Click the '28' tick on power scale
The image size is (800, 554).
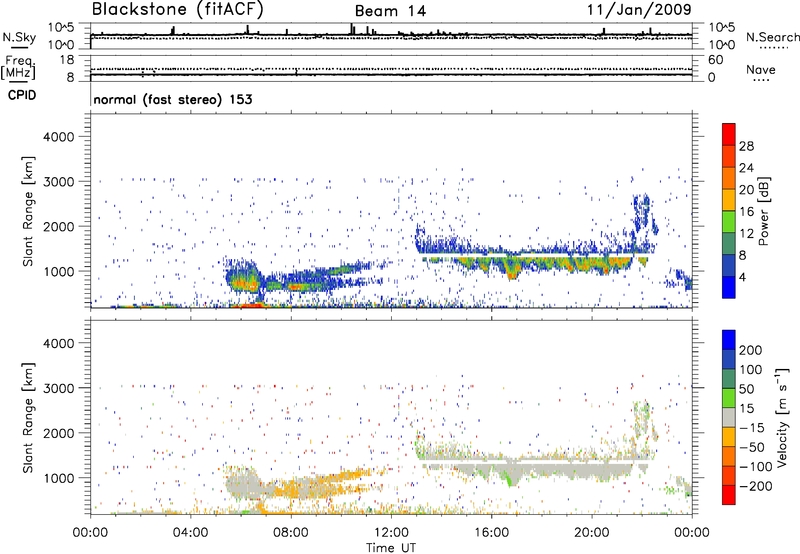coord(746,146)
